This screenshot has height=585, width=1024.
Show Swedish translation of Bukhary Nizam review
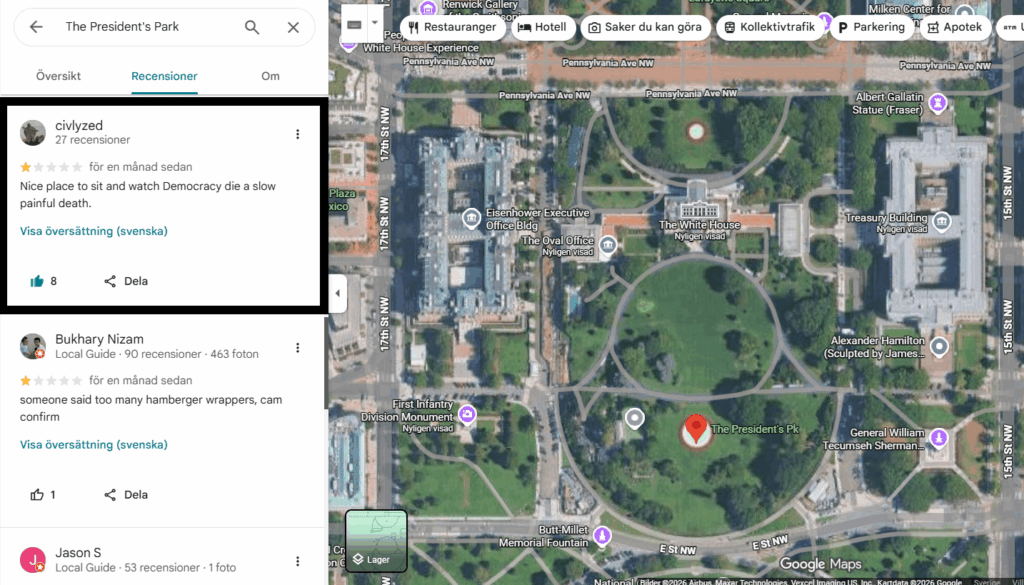[x=93, y=445]
